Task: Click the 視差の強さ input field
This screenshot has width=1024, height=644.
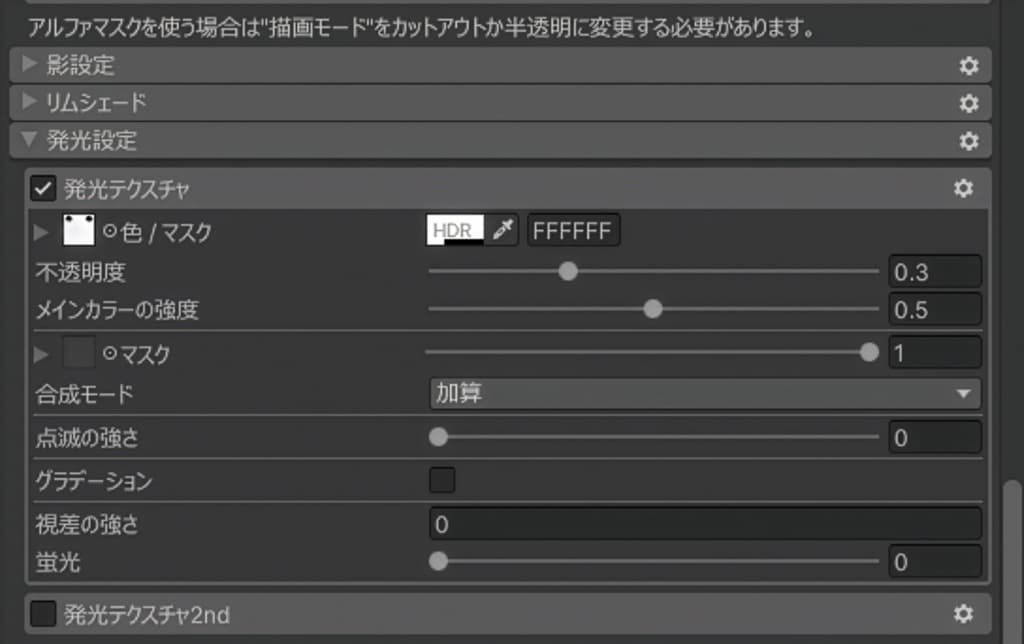Action: (700, 521)
